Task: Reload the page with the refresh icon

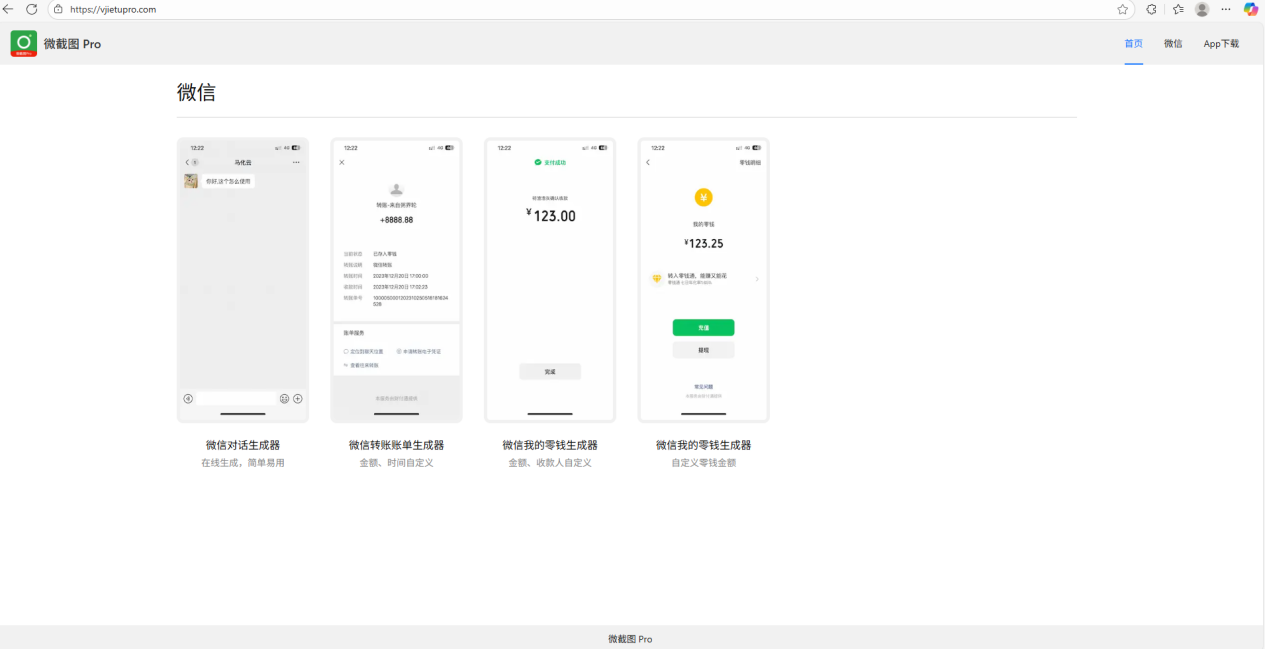Action: click(32, 9)
